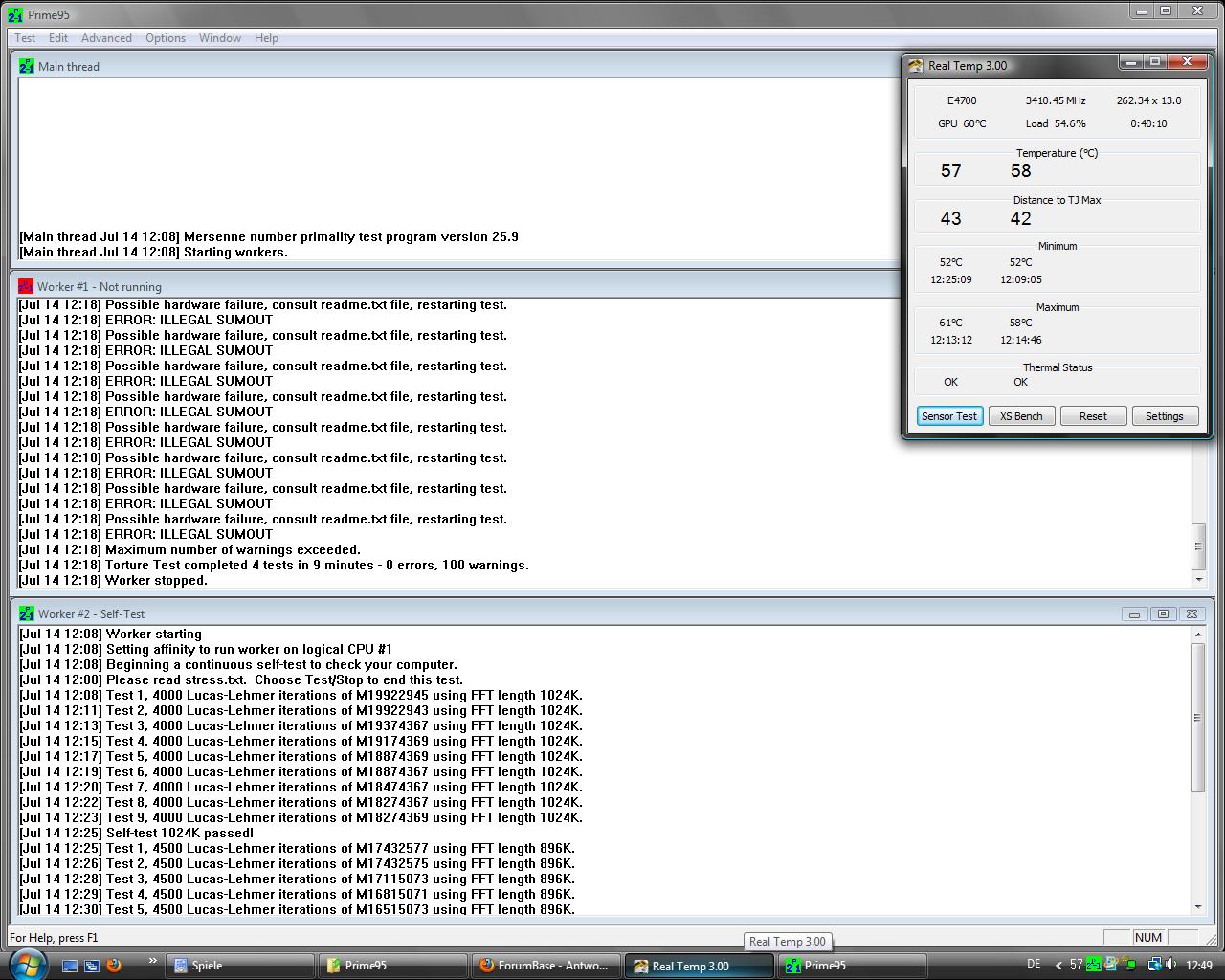
Task: Click Worker #2 scrollbar down arrow
Action: (1198, 907)
